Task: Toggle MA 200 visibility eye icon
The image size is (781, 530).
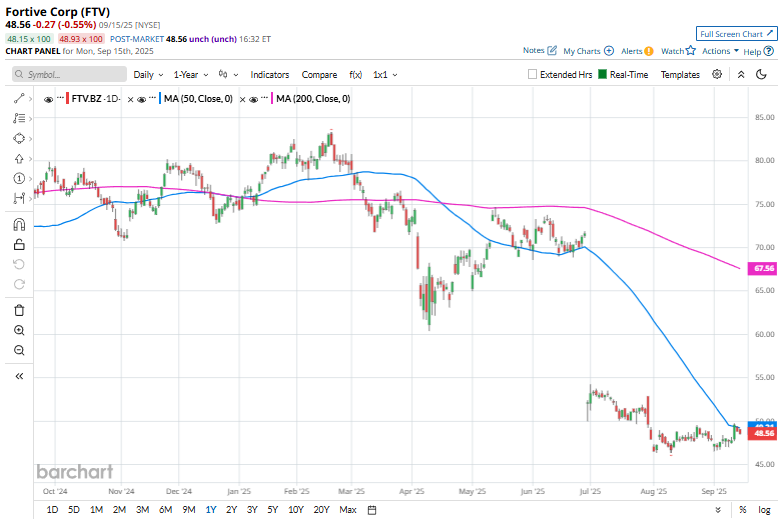Action: pos(254,100)
